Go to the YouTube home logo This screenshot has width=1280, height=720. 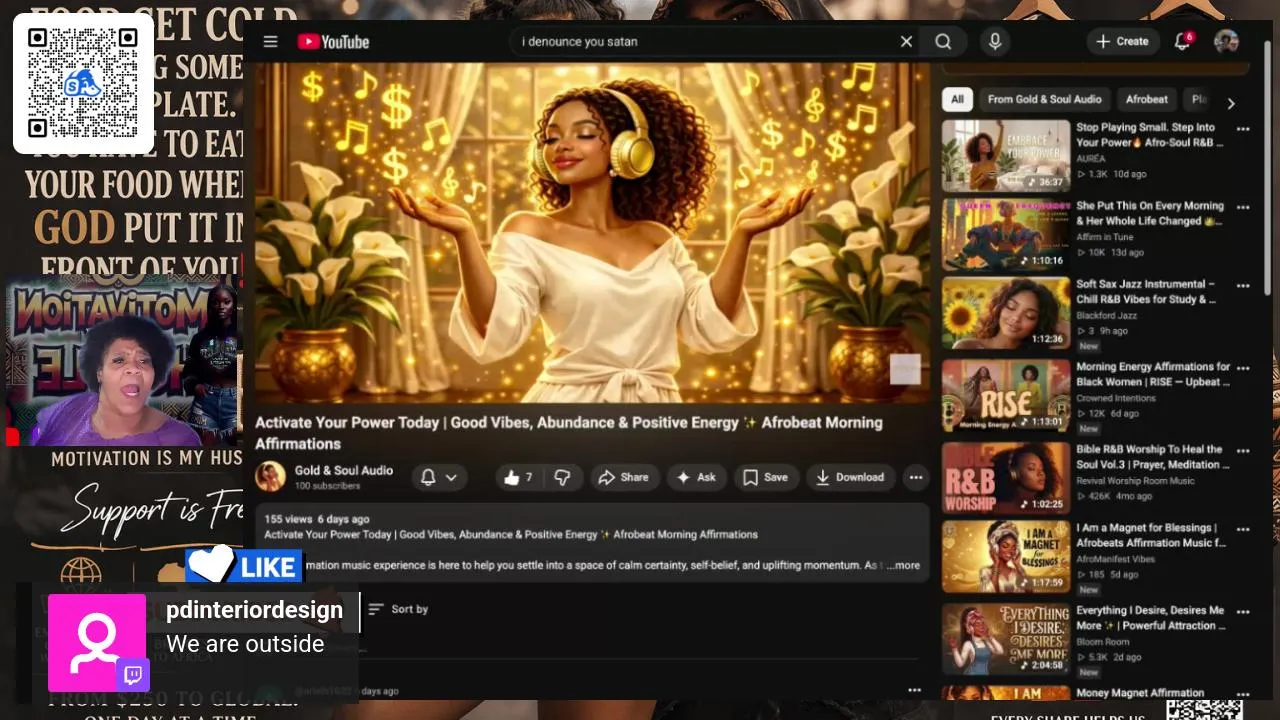pyautogui.click(x=333, y=42)
